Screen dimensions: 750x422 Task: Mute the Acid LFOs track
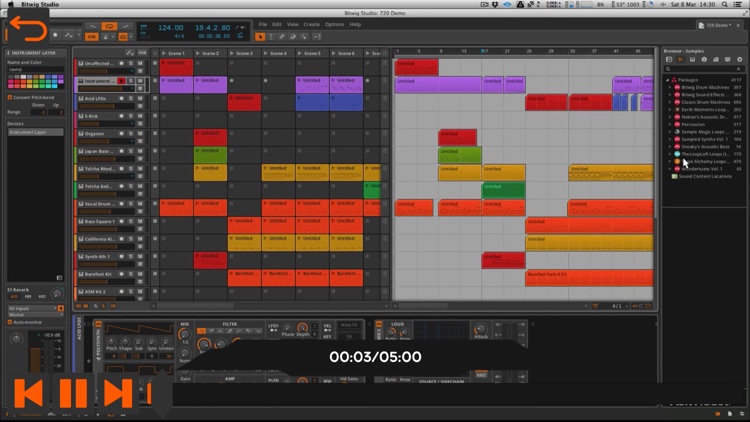pos(140,99)
